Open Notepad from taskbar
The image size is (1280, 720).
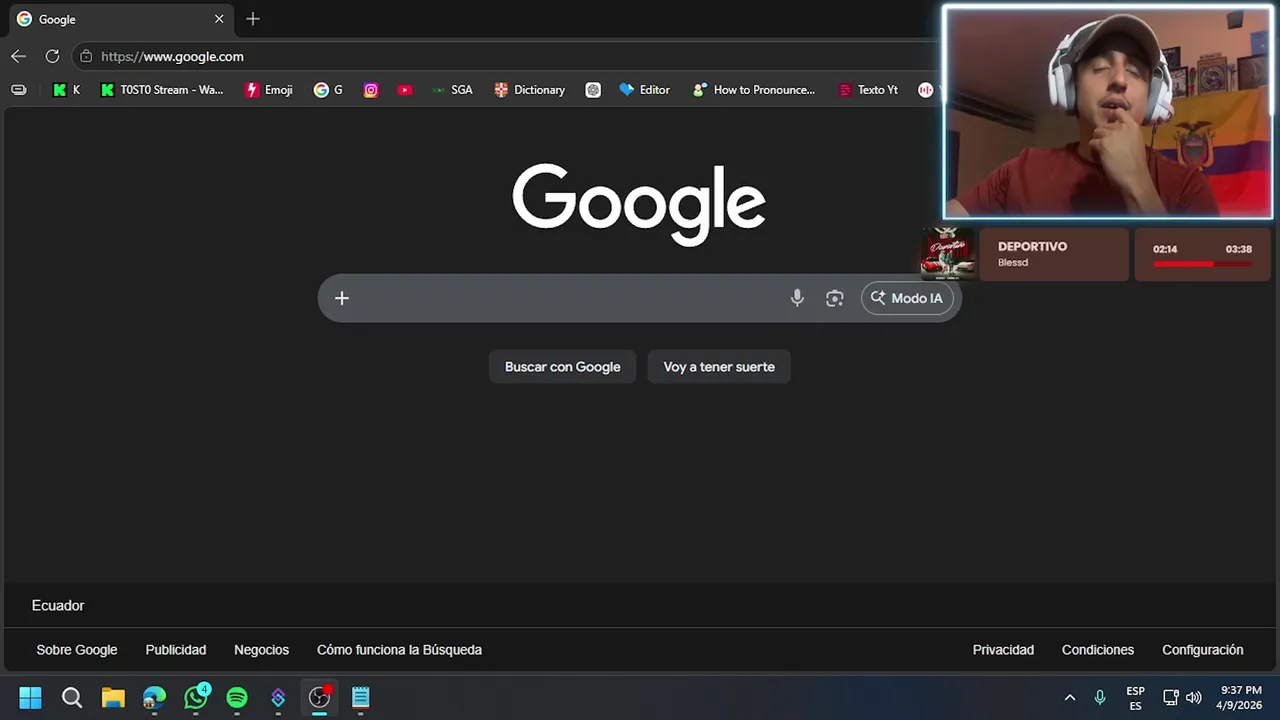(x=361, y=697)
